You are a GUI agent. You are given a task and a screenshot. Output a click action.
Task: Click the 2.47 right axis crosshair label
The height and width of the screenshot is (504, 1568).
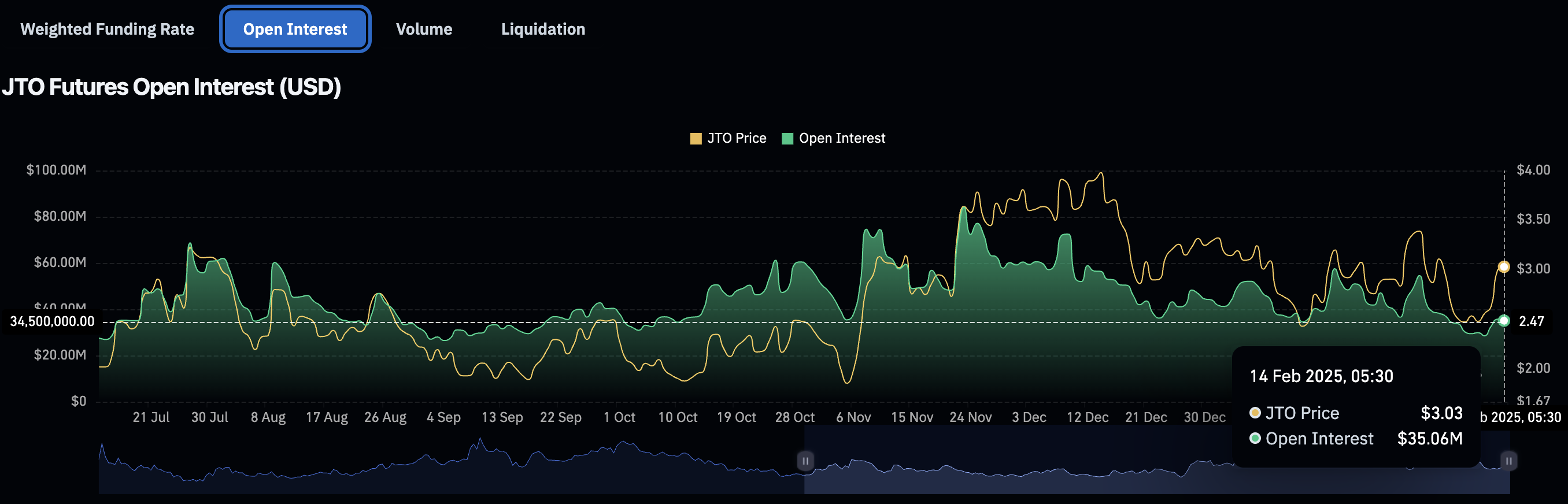1531,321
